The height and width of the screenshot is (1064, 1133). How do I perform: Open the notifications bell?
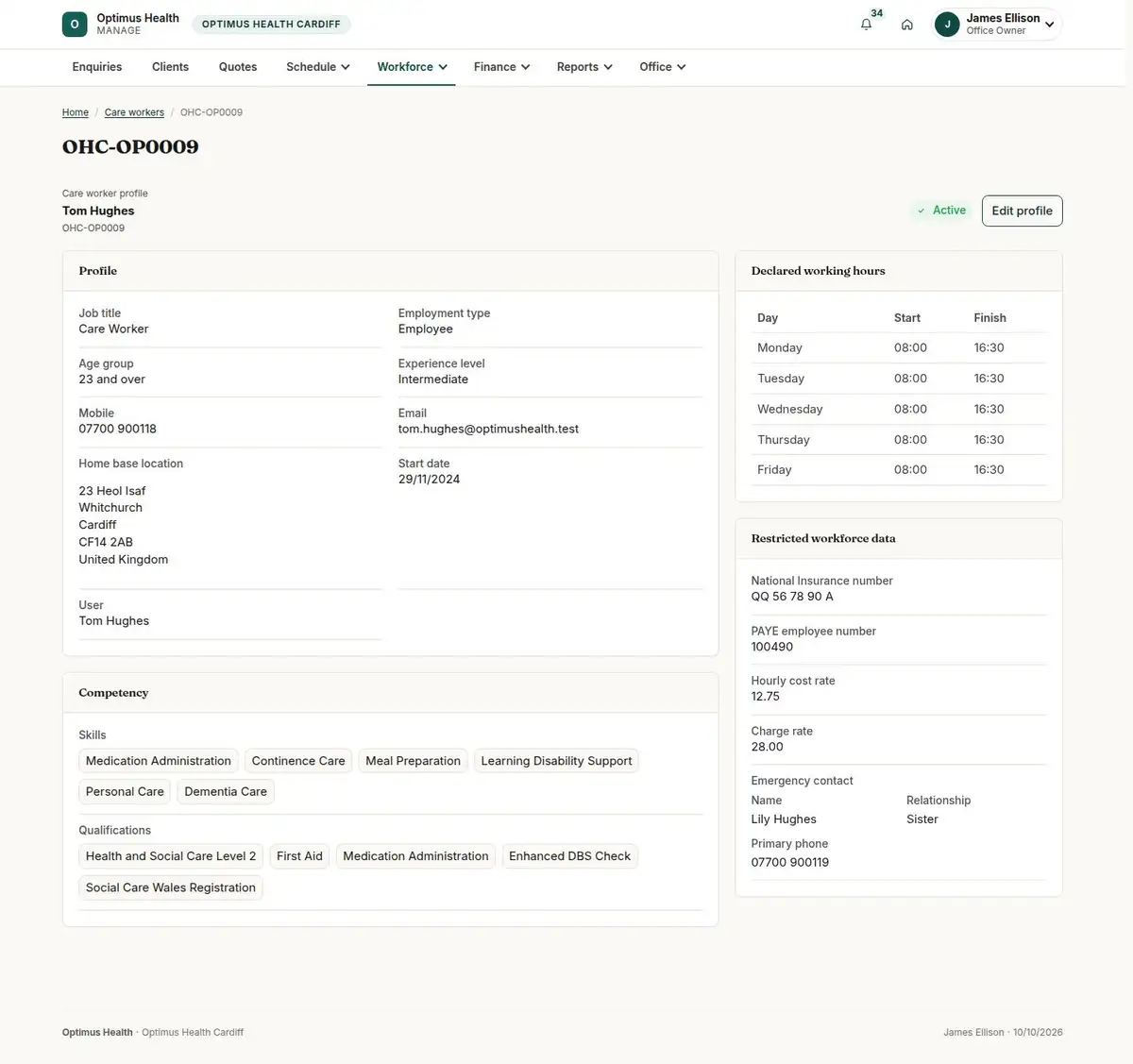tap(866, 25)
